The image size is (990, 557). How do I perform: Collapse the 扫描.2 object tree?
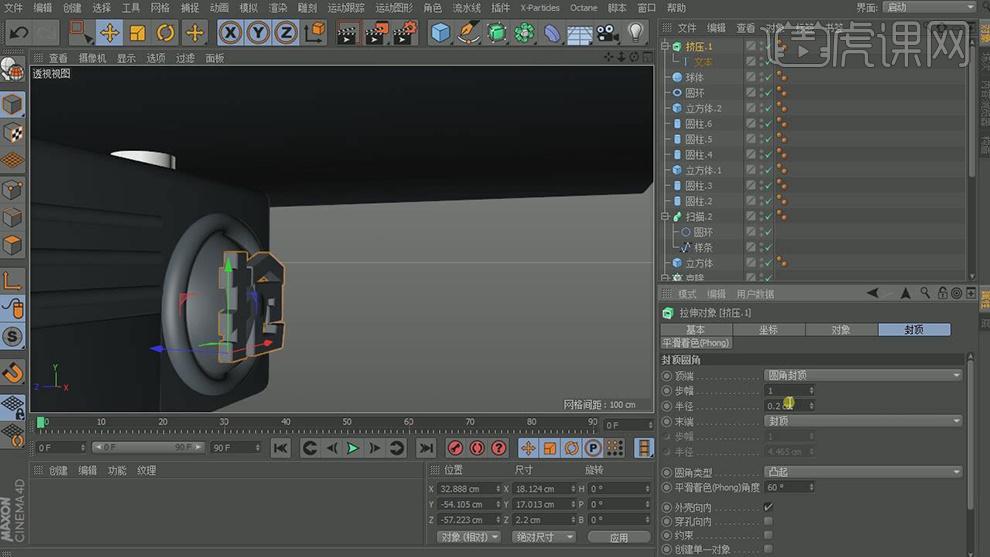(x=664, y=216)
